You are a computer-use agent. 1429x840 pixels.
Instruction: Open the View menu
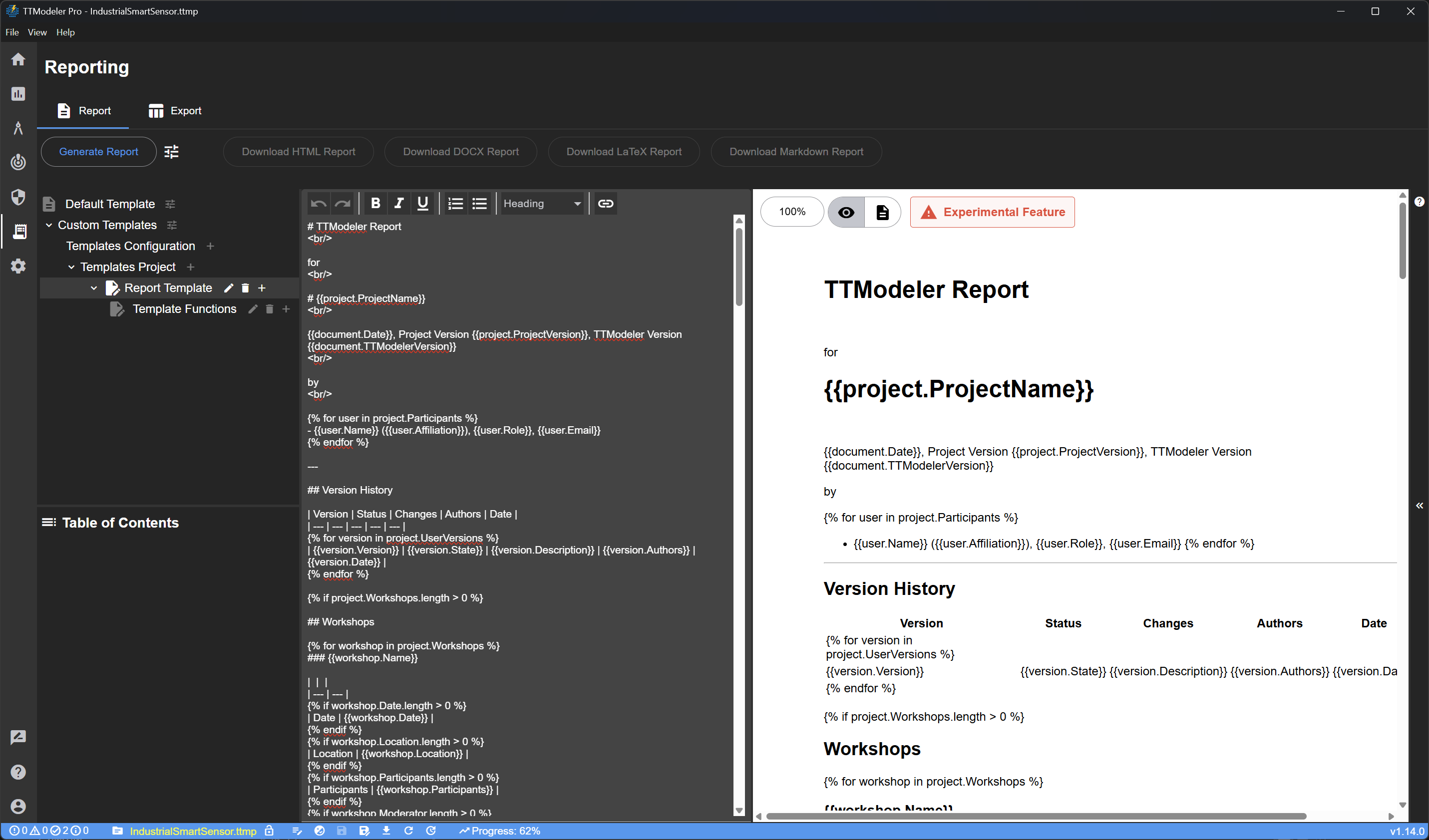point(37,32)
